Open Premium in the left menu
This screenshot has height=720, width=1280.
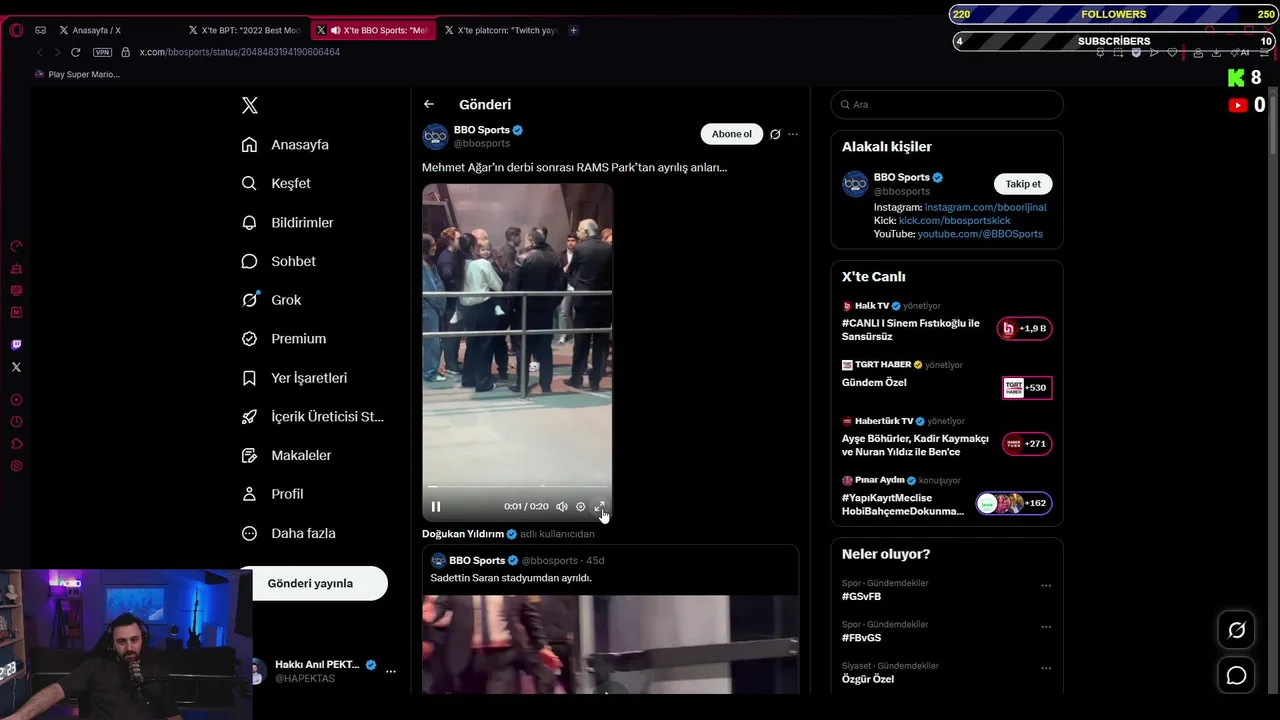[x=284, y=339]
